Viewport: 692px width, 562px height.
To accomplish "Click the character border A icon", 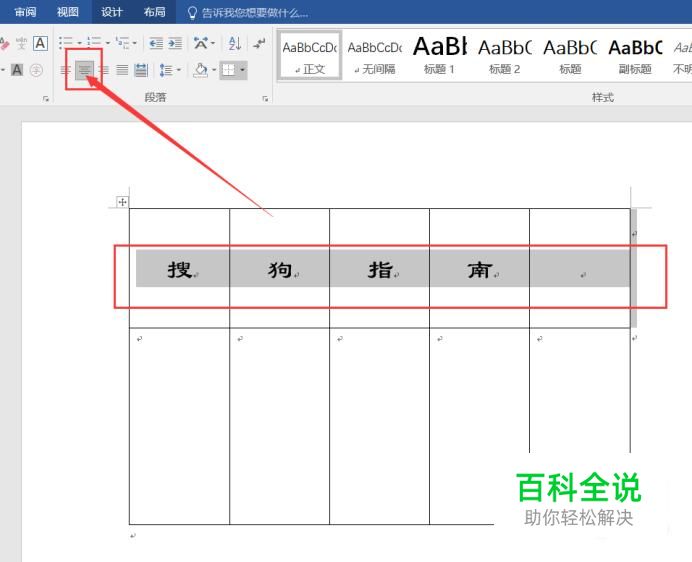I will point(40,43).
